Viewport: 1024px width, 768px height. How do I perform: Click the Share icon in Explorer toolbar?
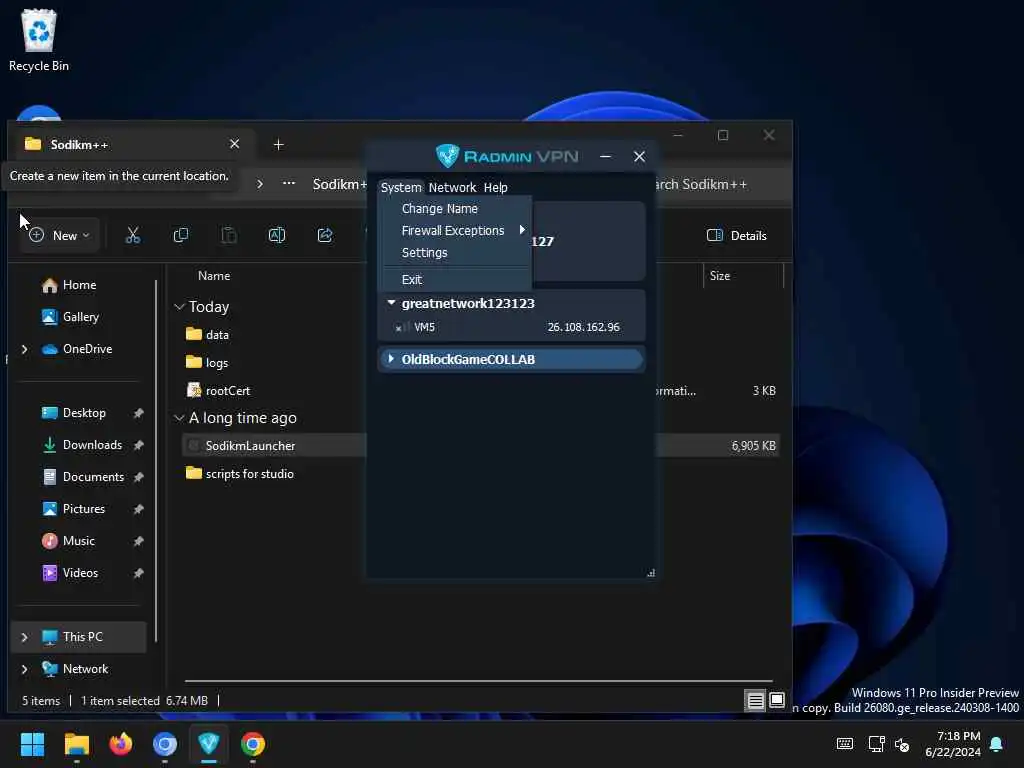325,235
